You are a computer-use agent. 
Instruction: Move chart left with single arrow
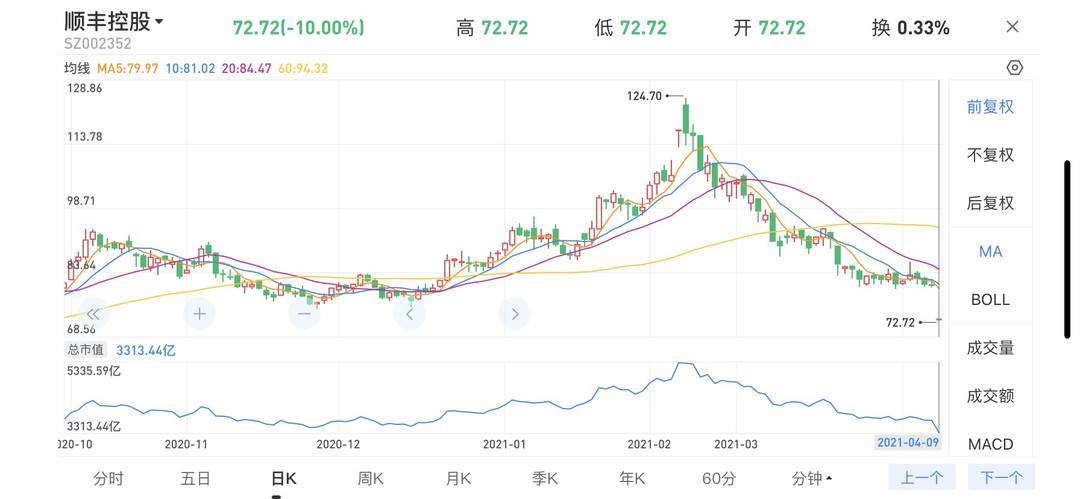click(x=410, y=314)
